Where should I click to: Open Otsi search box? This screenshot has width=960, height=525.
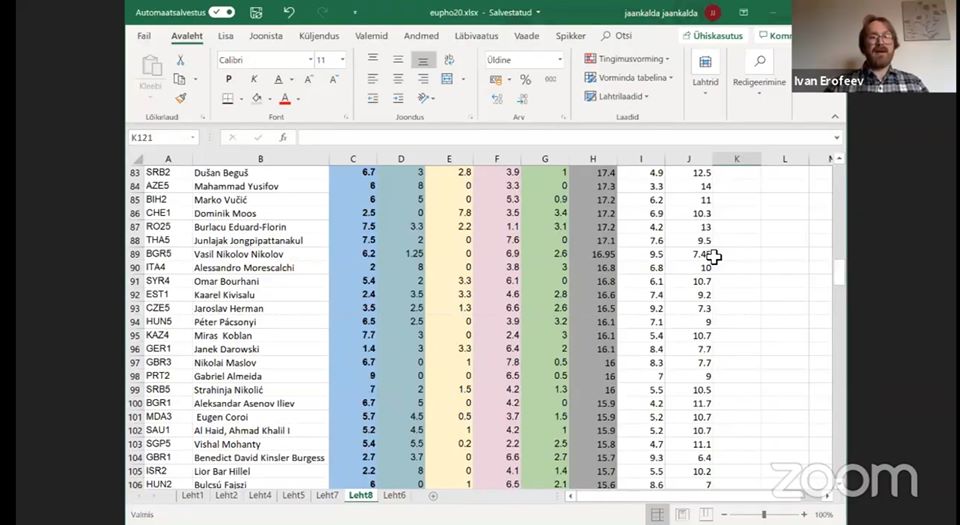[x=617, y=36]
